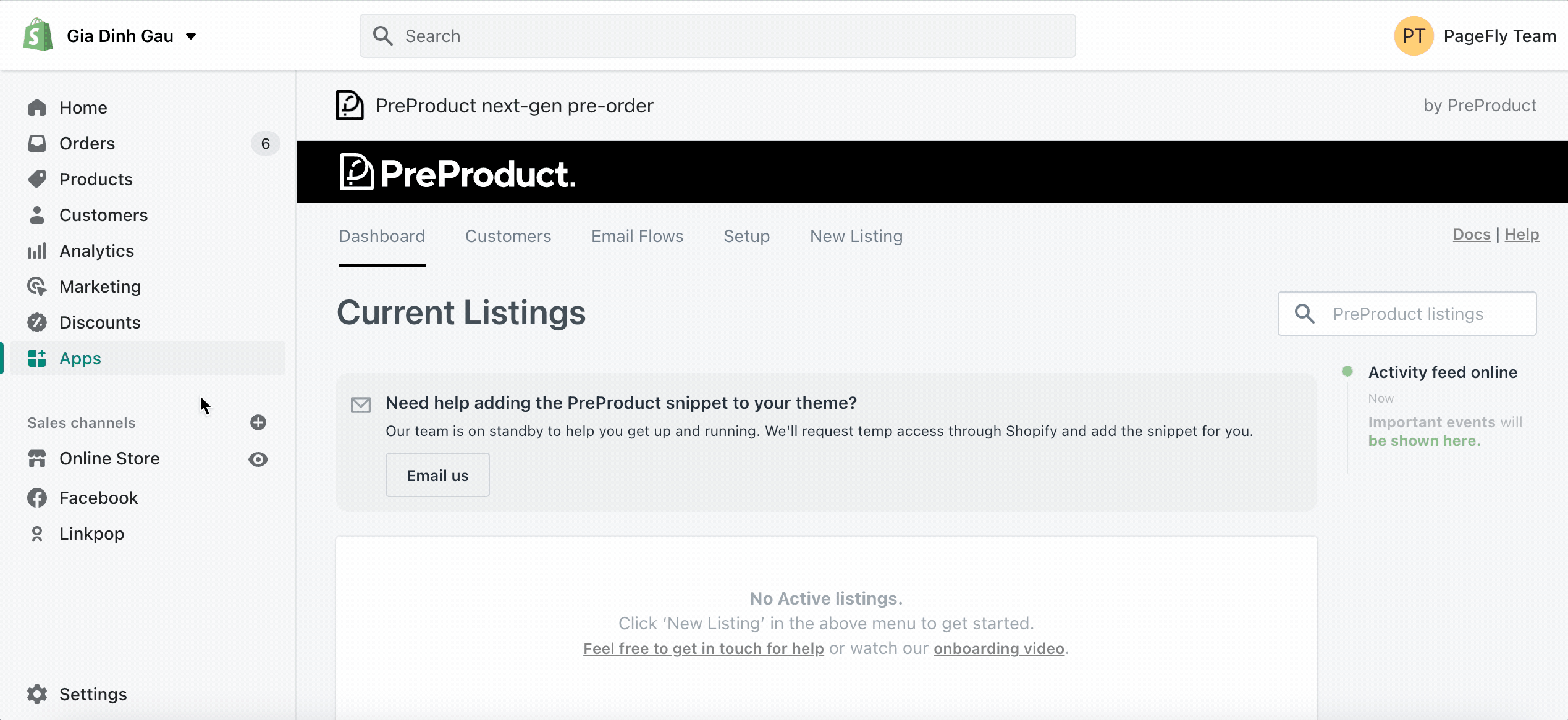Switch to the PreProduct Customers tab
The height and width of the screenshot is (720, 1568).
pyautogui.click(x=508, y=236)
